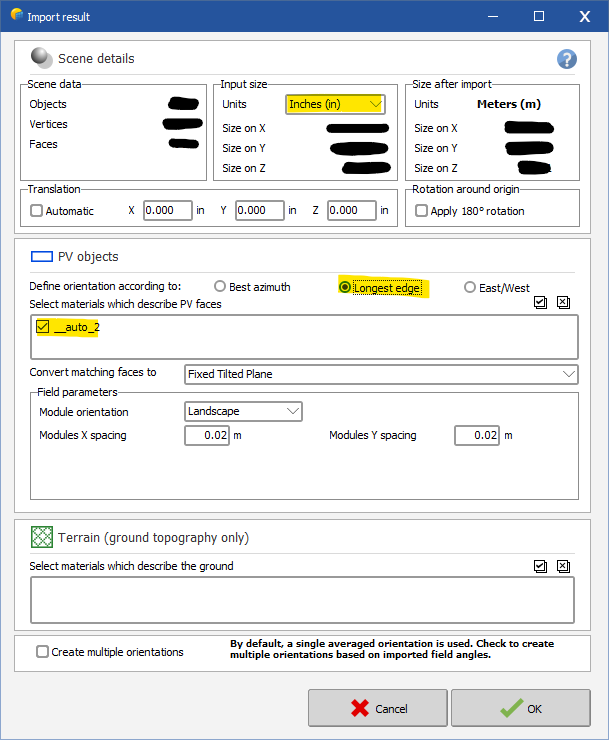Enable Create multiple orientations checkbox
Viewport: 609px width, 740px height.
click(x=42, y=652)
